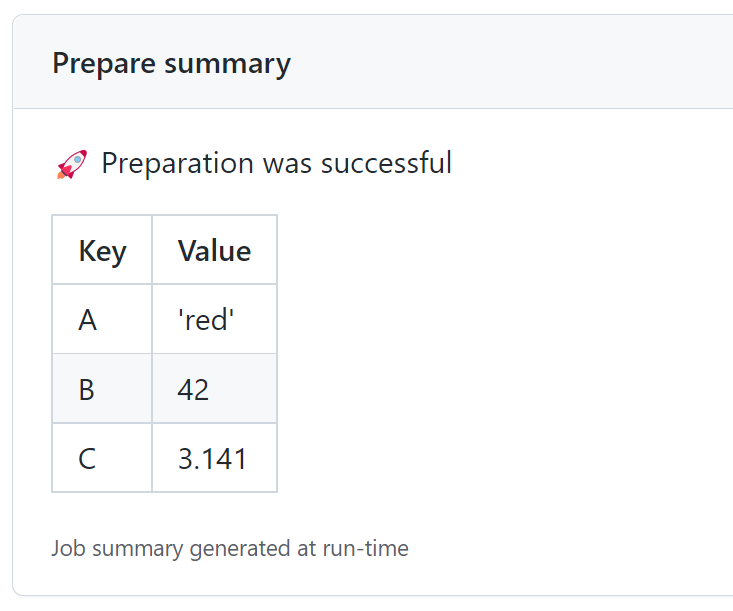
Task: Click the Value column header
Action: coord(215,250)
